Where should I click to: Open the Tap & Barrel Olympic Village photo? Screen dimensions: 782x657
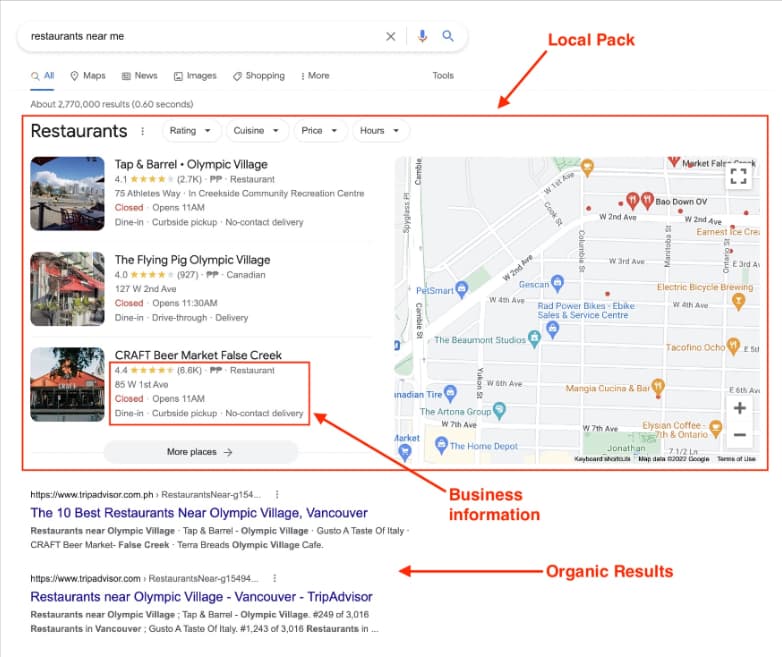(67, 194)
